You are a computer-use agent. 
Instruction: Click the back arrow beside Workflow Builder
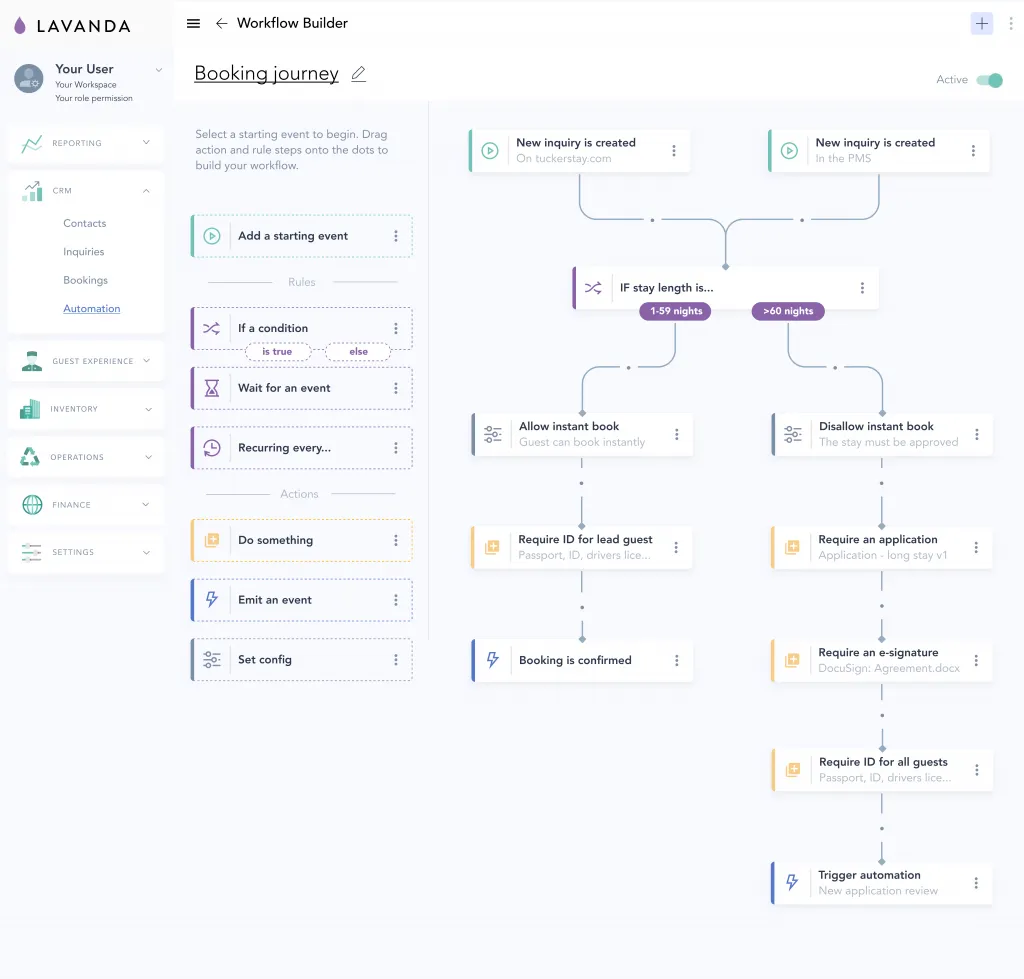(221, 24)
